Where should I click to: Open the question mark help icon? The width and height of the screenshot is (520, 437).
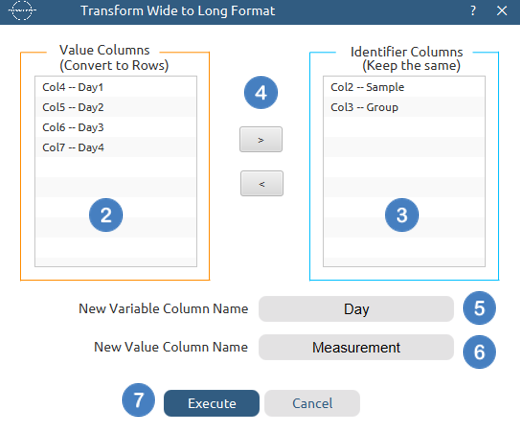(473, 11)
